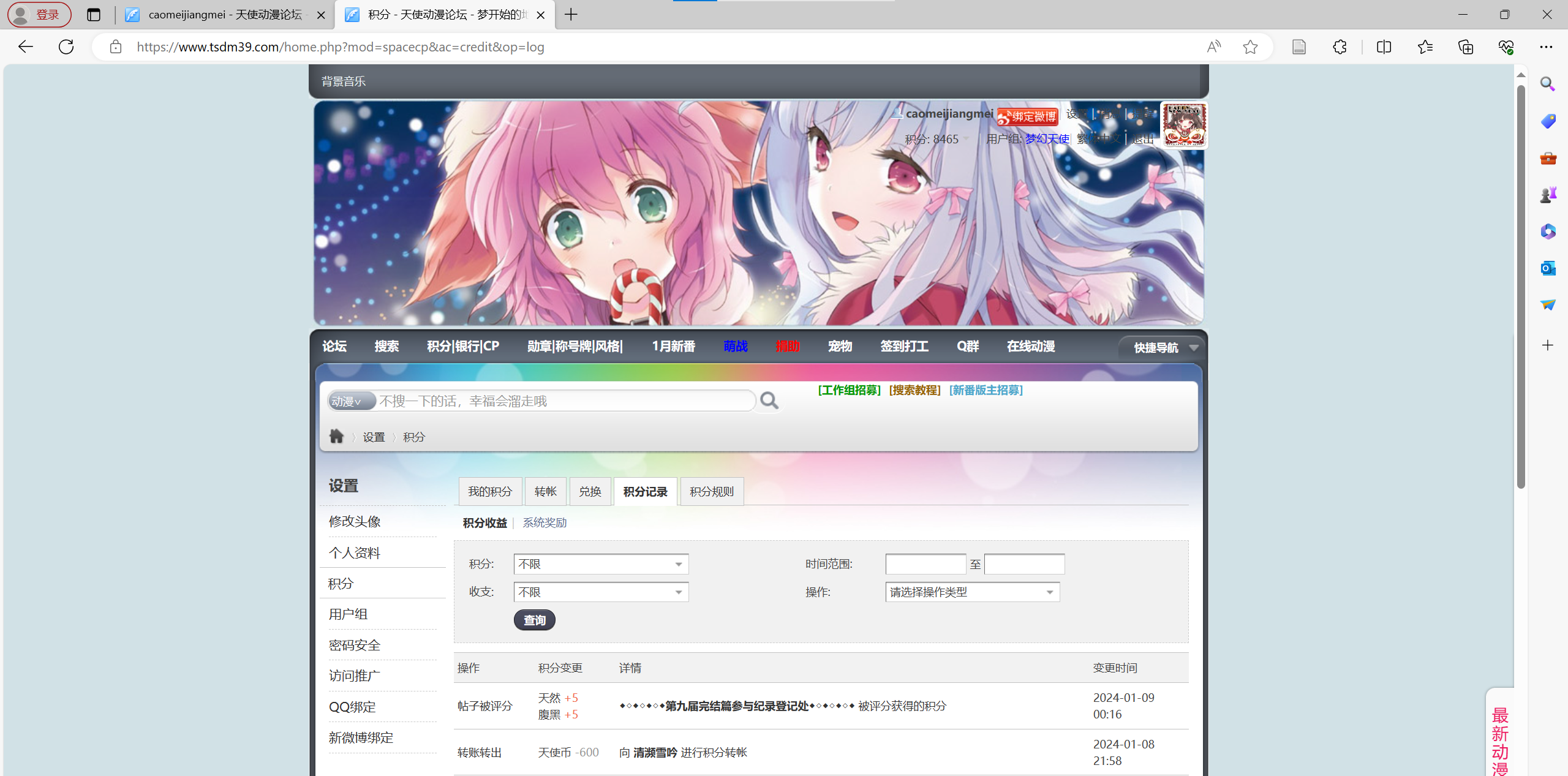Open browser Extensions puzzle icon
The height and width of the screenshot is (776, 1568).
(1340, 47)
